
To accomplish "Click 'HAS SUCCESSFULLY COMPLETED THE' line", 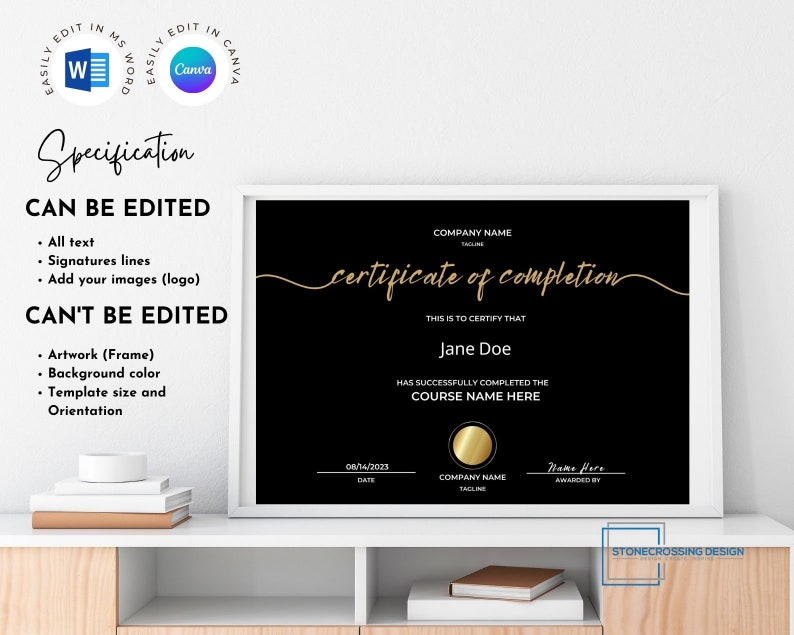I will click(x=472, y=383).
